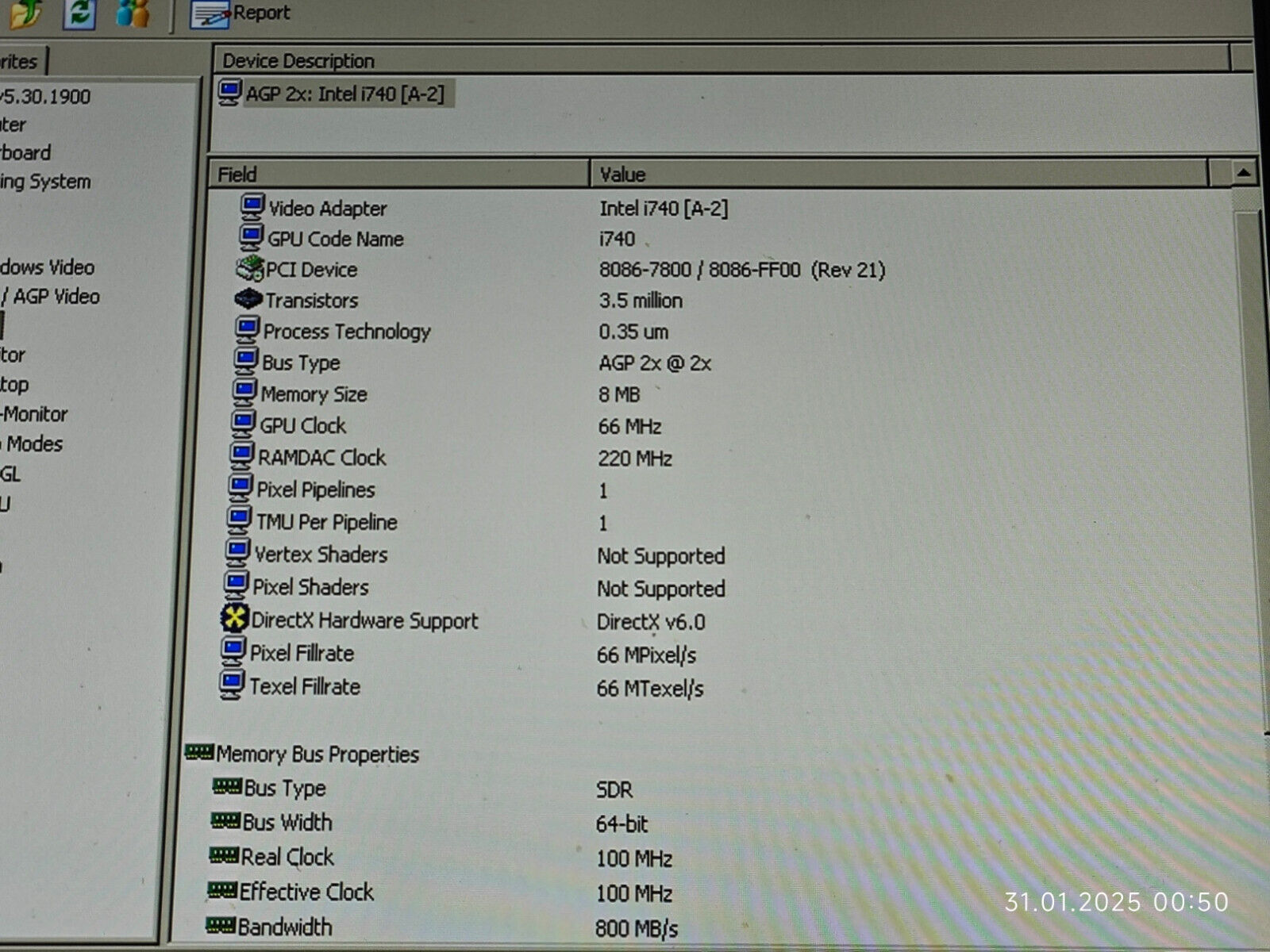Image resolution: width=1270 pixels, height=952 pixels.
Task: Select AGP 2x: Intel i740 device entry
Action: tap(344, 94)
